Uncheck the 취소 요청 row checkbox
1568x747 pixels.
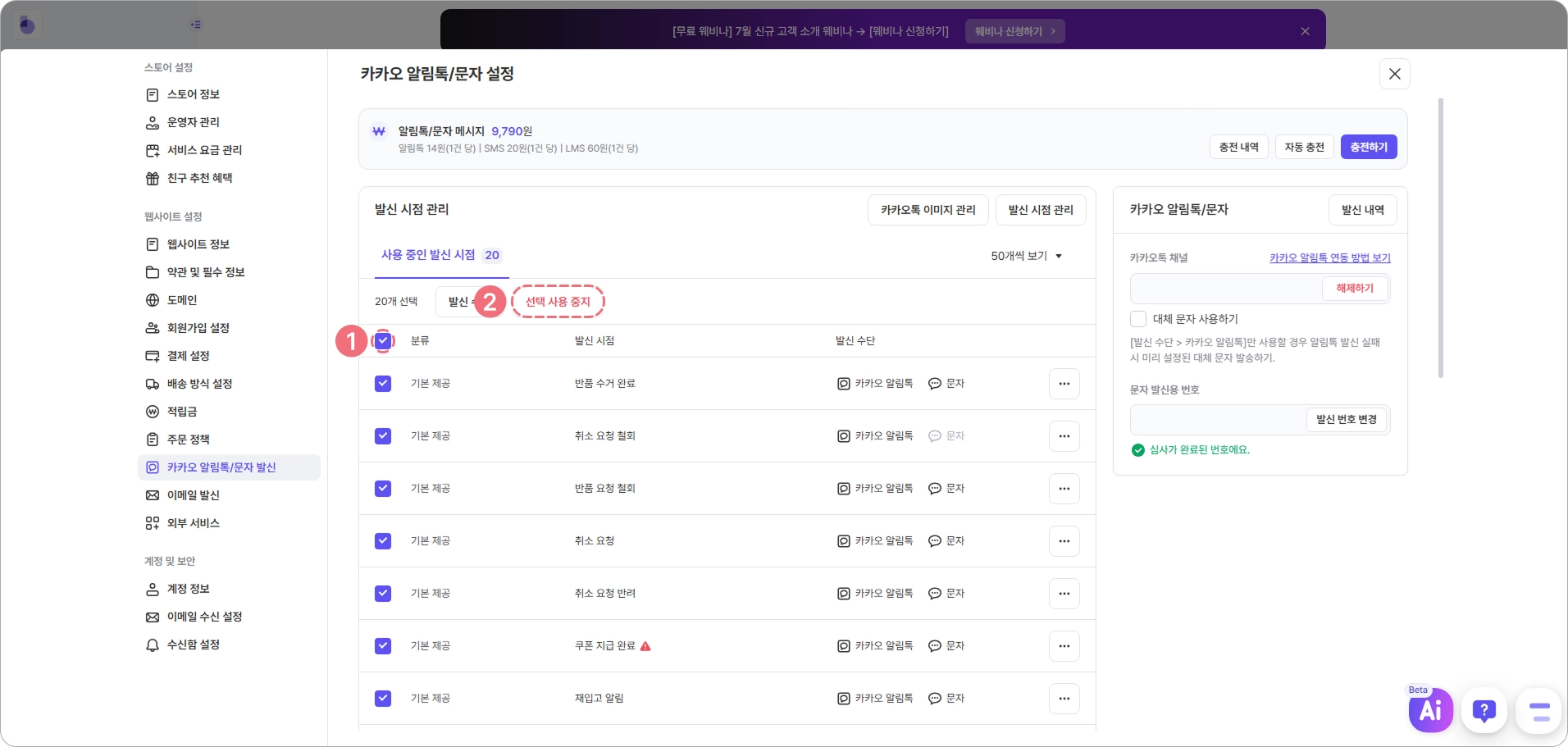383,541
